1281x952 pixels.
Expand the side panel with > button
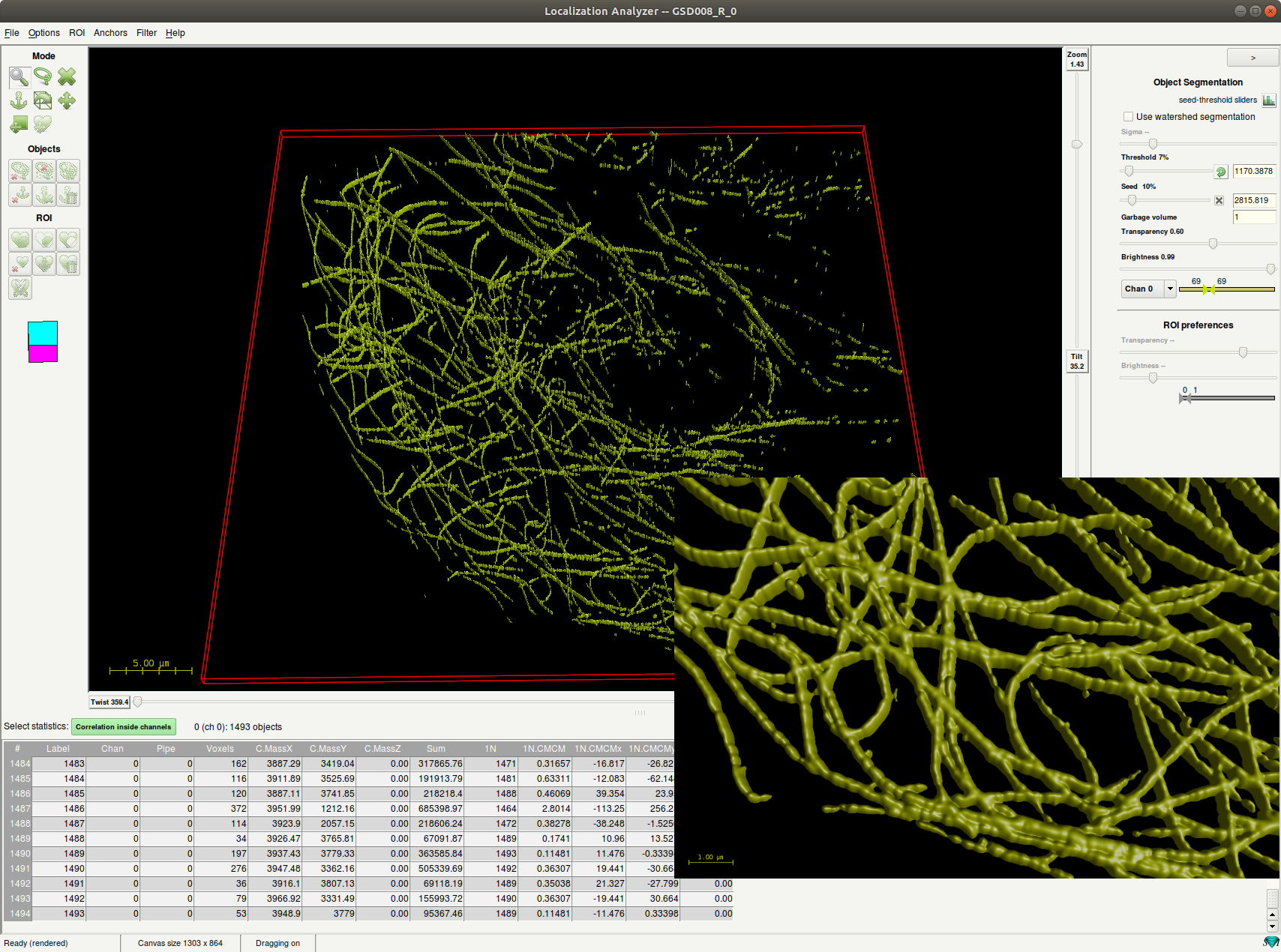(x=1252, y=58)
